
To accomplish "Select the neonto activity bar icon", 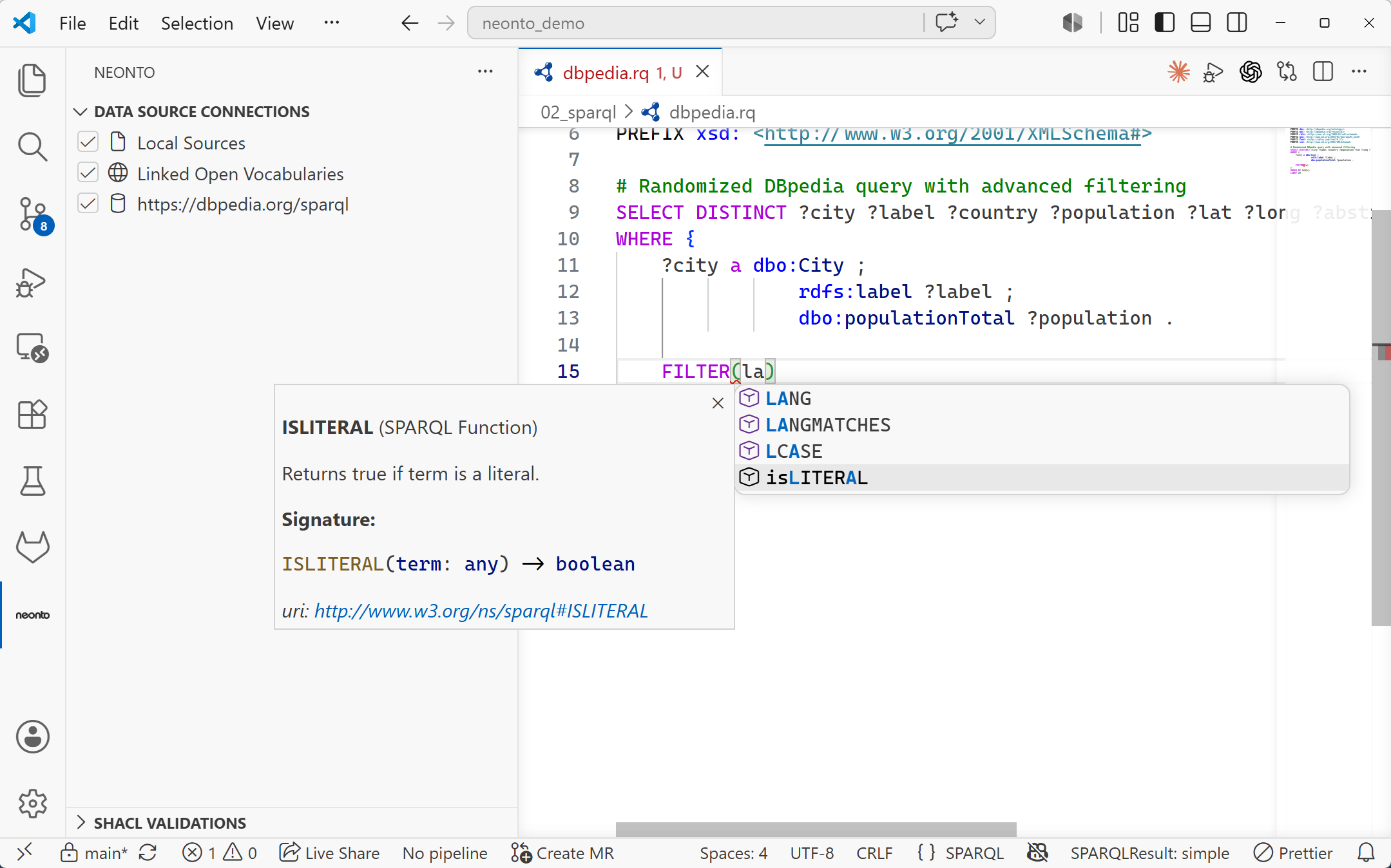I will tap(32, 615).
